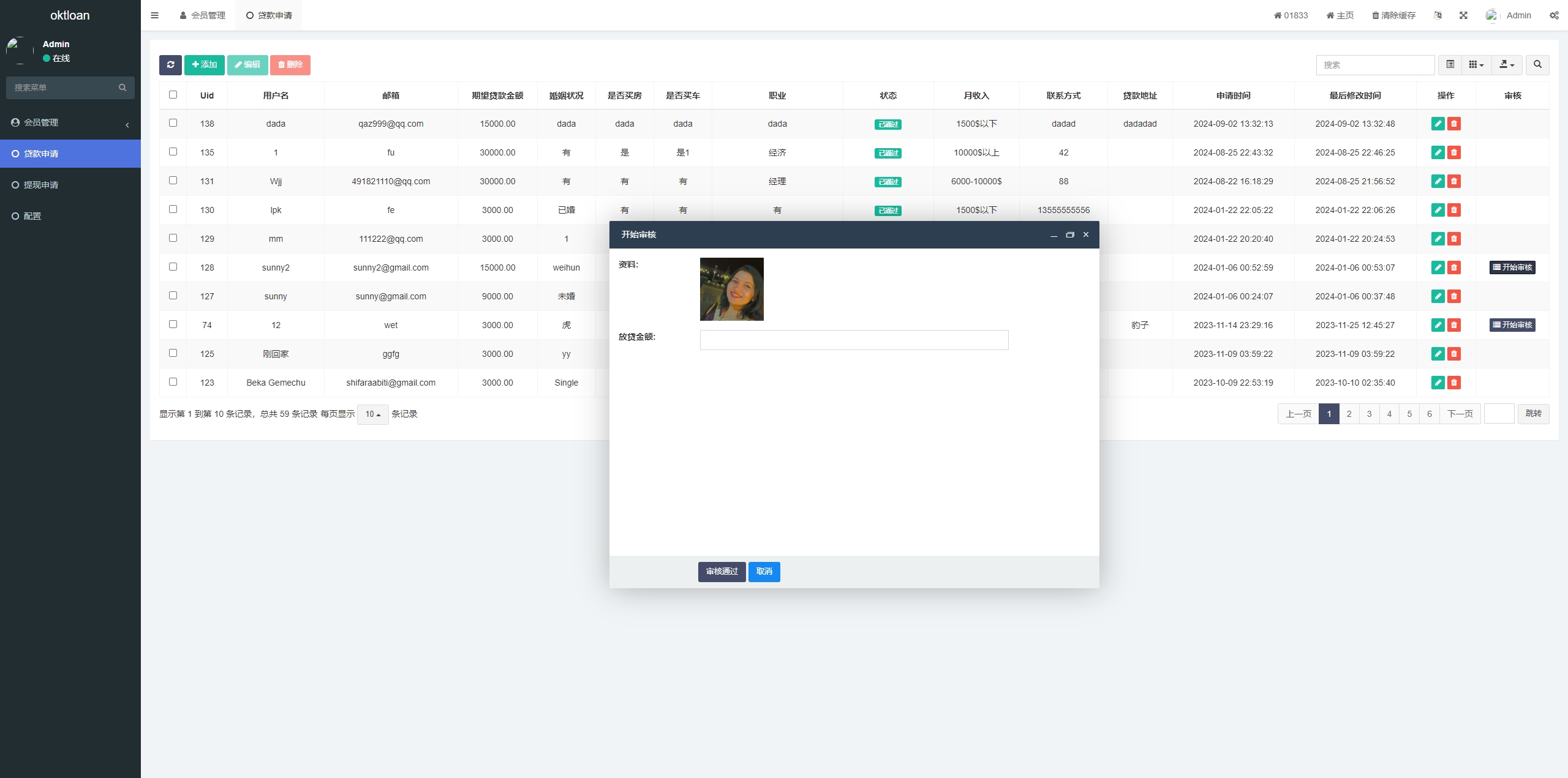Viewport: 1568px width, 778px height.
Task: Click the search magnifier icon
Action: coord(1543,65)
